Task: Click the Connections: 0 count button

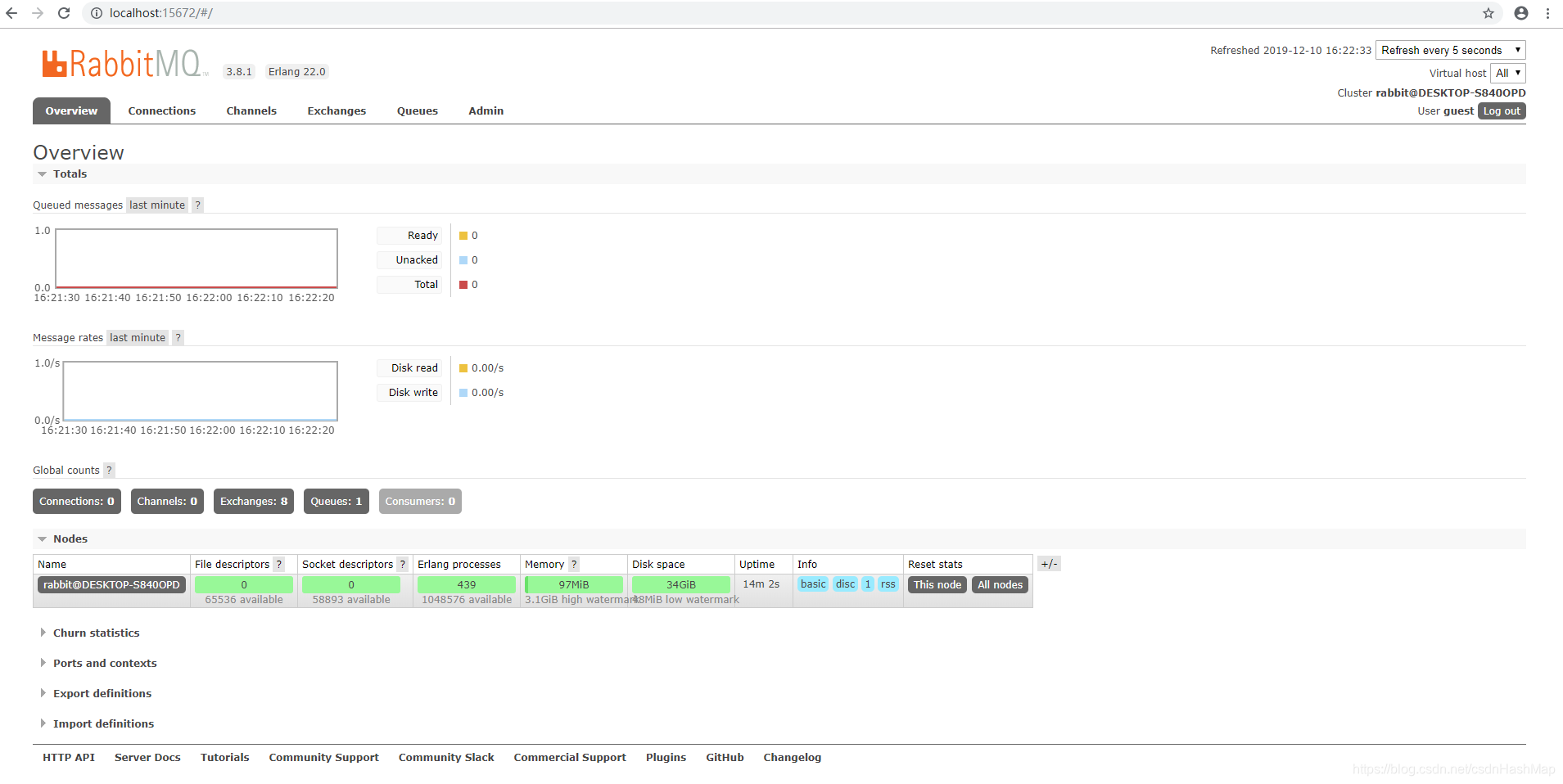Action: click(77, 502)
